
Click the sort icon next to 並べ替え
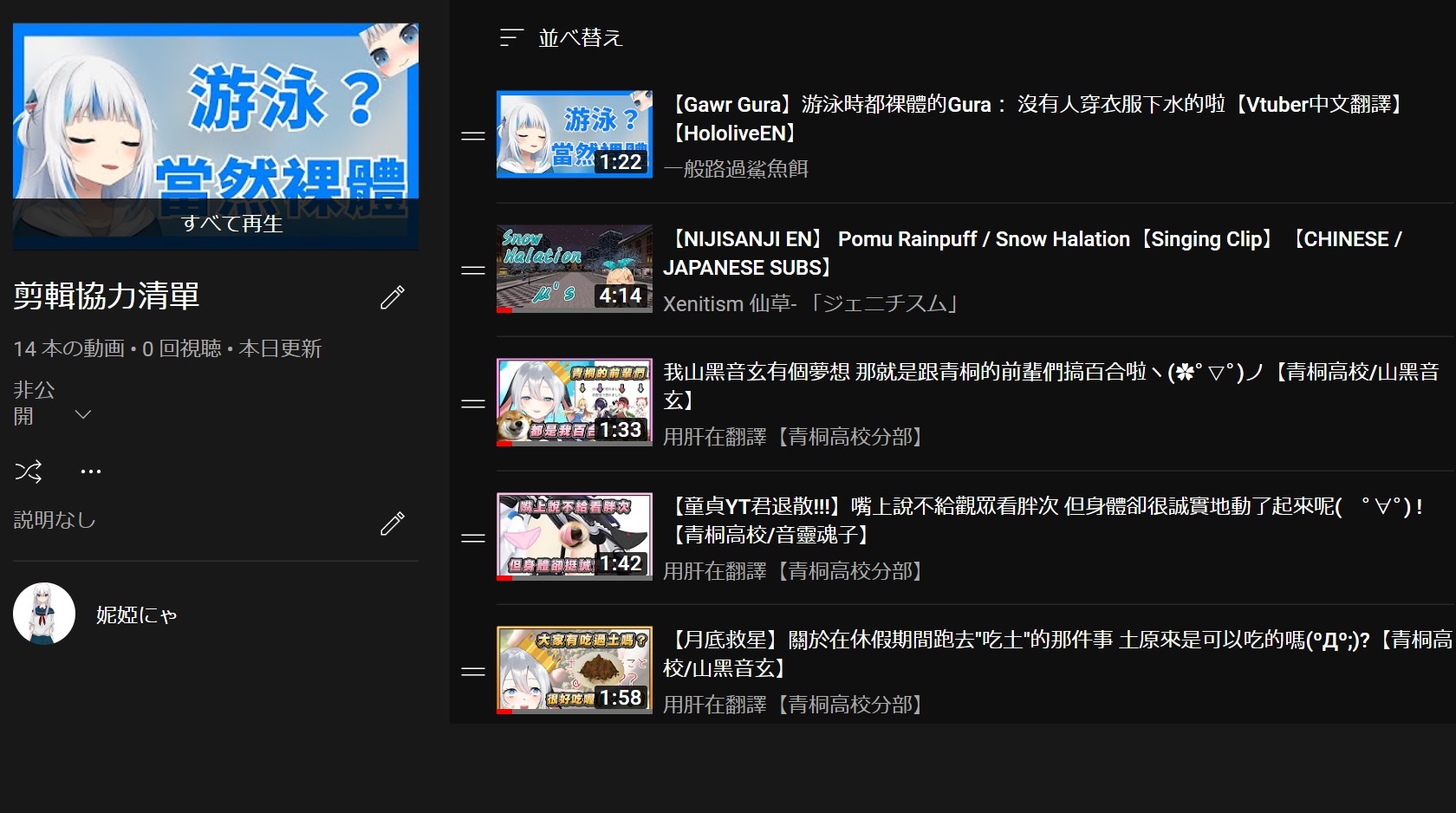[x=511, y=37]
